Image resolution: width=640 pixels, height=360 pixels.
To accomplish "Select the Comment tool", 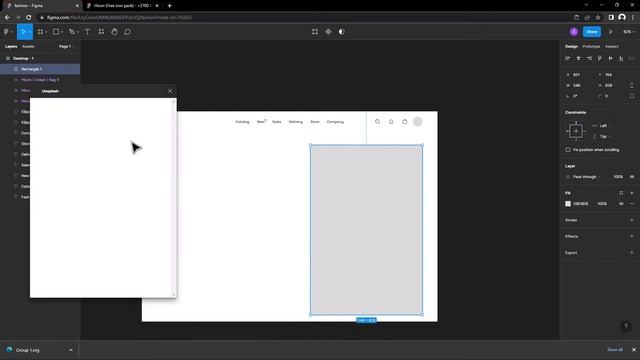I will tap(127, 31).
